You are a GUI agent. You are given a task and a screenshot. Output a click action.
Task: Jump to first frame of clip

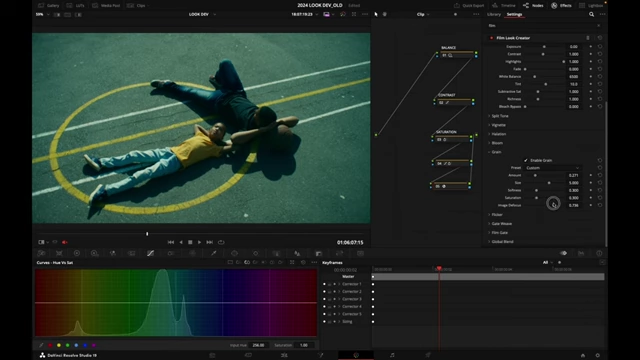tap(171, 242)
